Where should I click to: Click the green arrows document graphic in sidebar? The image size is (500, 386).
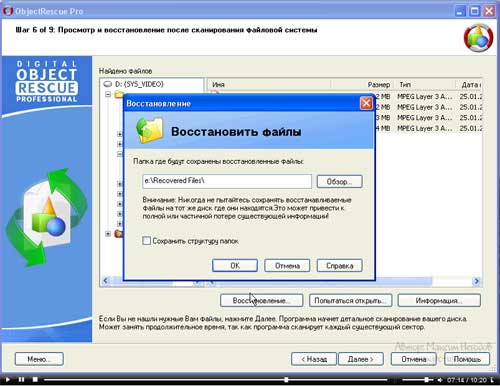(46, 218)
